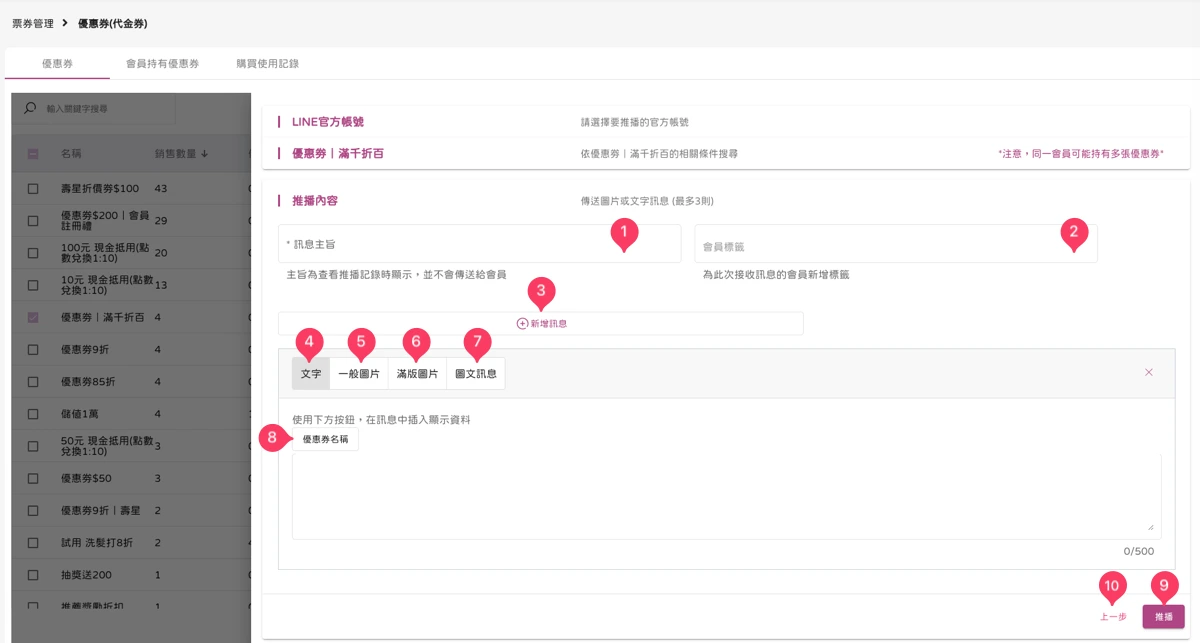Check the 儲值1萬 row checkbox
This screenshot has width=1200, height=643.
[33, 413]
